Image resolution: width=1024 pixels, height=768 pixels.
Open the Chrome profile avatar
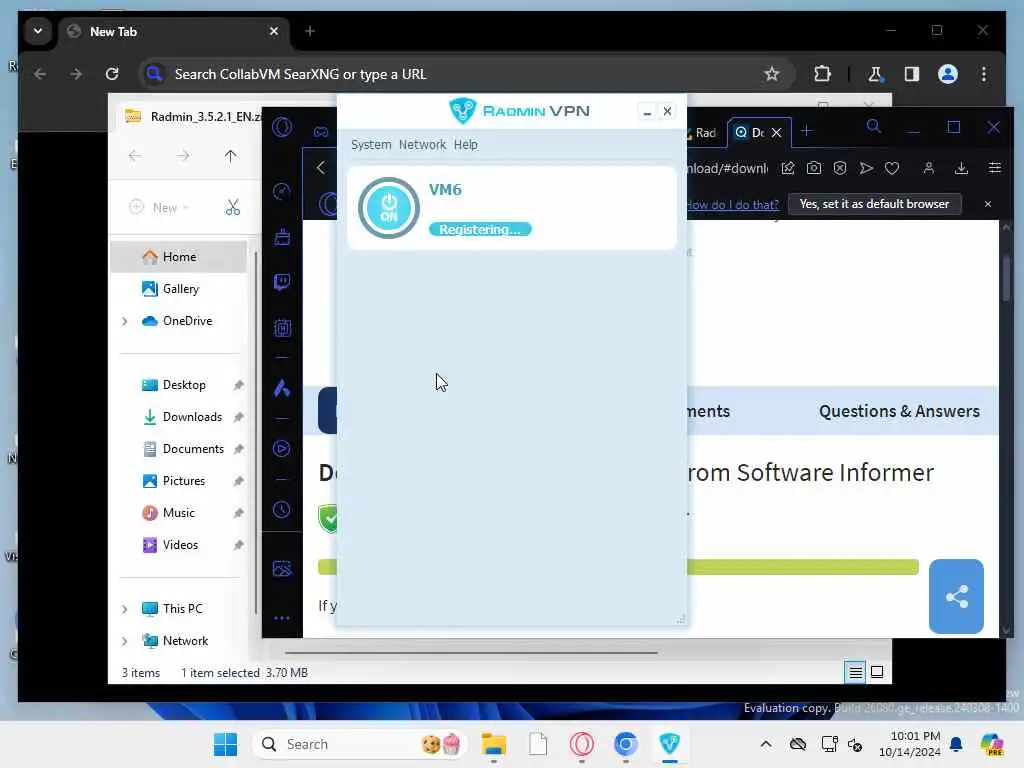point(948,74)
